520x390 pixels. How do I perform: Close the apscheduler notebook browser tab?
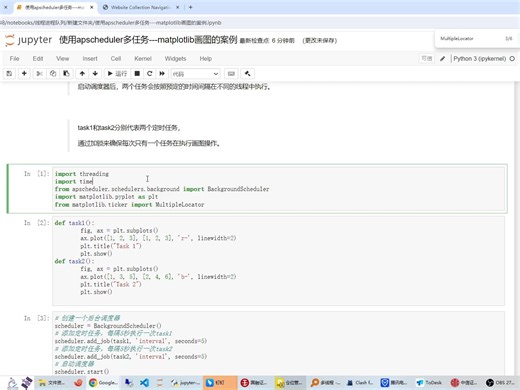[x=91, y=7]
